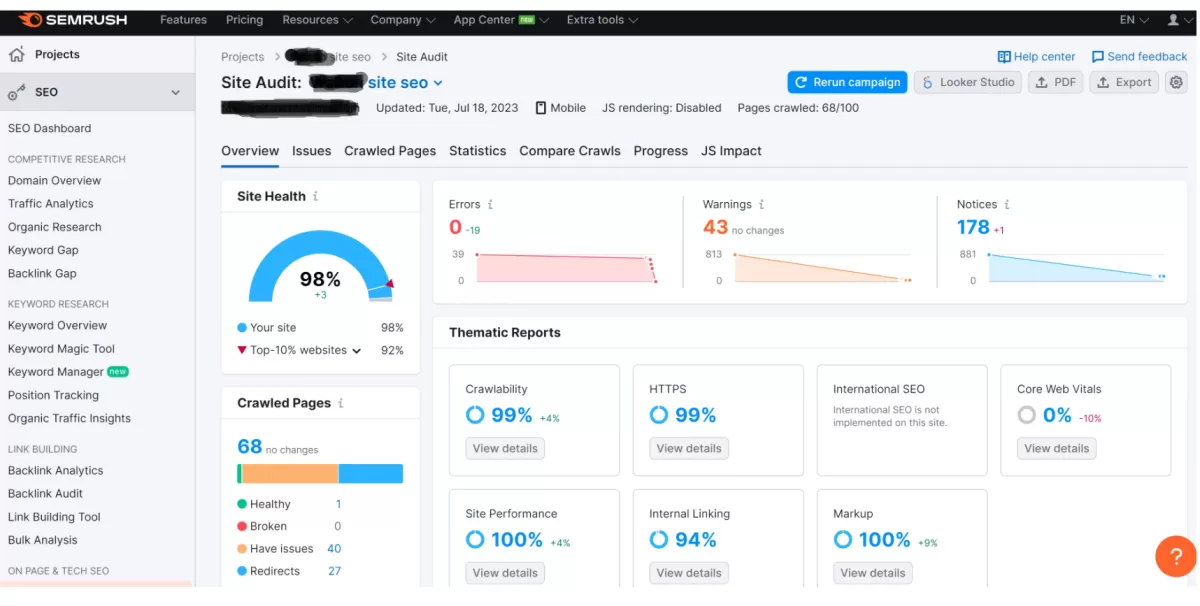Open audit settings gear icon

(x=1176, y=82)
